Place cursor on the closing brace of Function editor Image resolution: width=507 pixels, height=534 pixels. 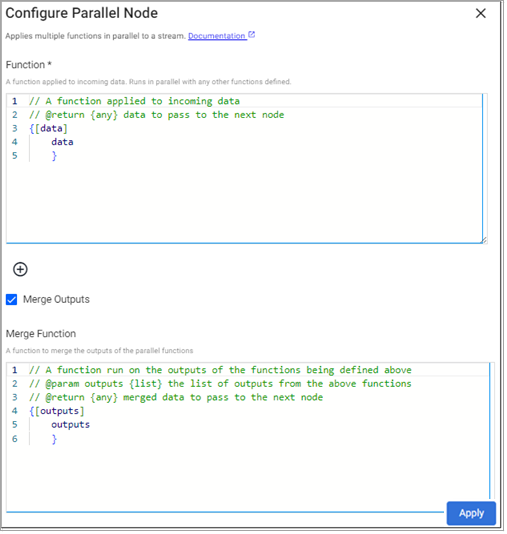(54, 156)
